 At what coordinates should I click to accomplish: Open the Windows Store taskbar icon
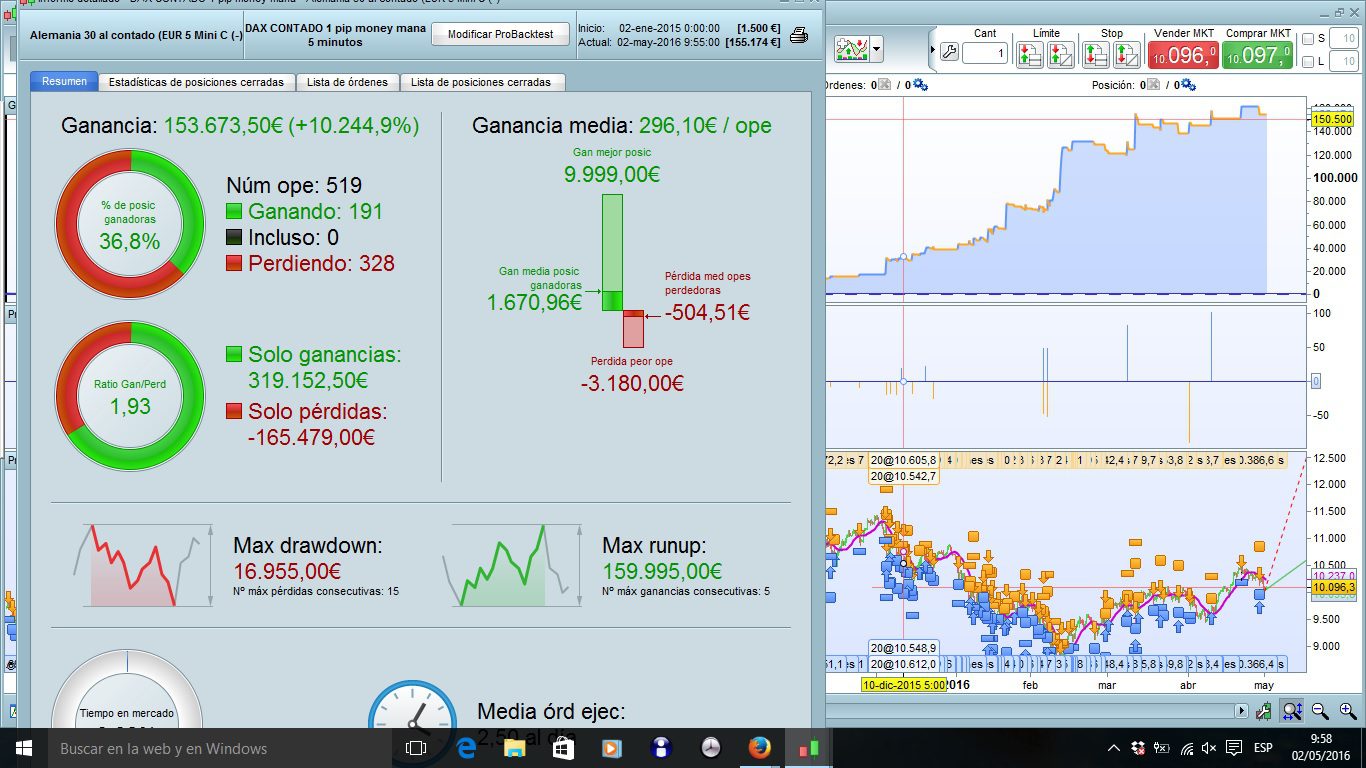click(563, 748)
